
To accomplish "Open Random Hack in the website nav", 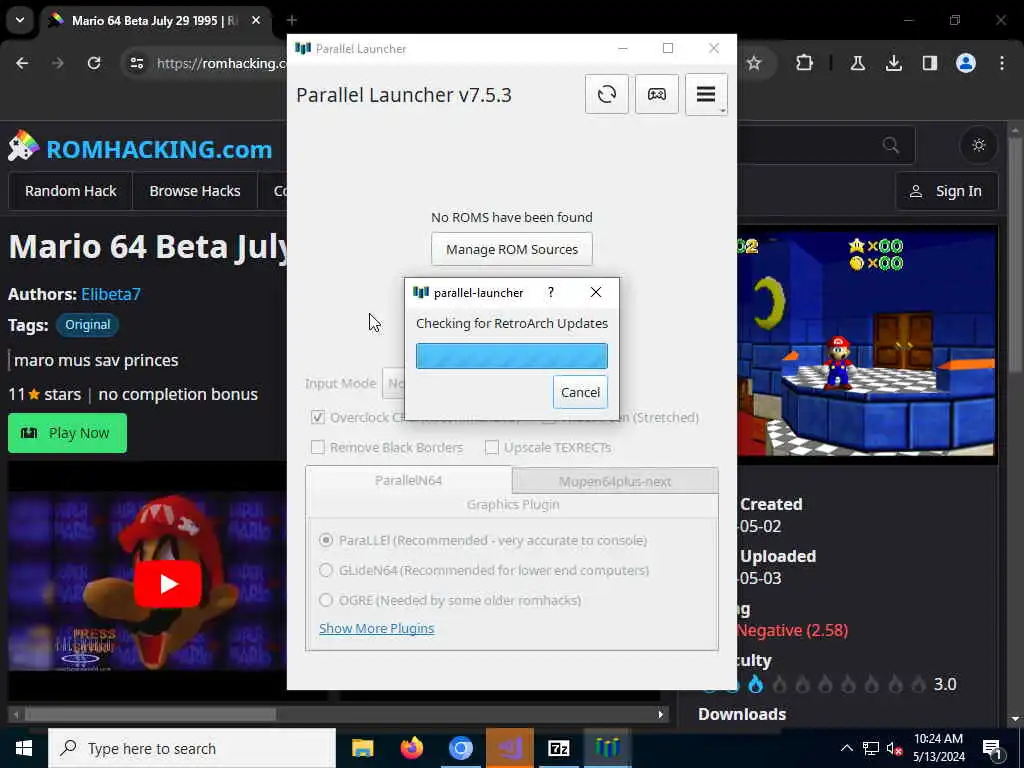I will click(x=71, y=191).
